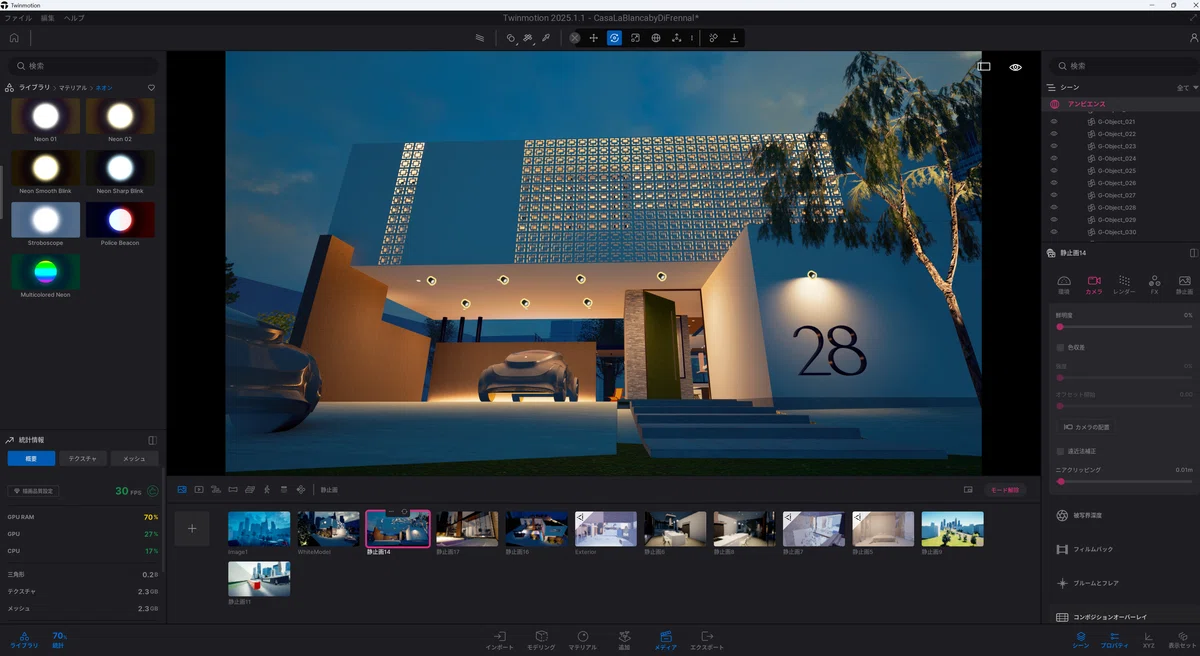Enable the 色収差 checkbox
This screenshot has width=1200, height=656.
[1060, 347]
